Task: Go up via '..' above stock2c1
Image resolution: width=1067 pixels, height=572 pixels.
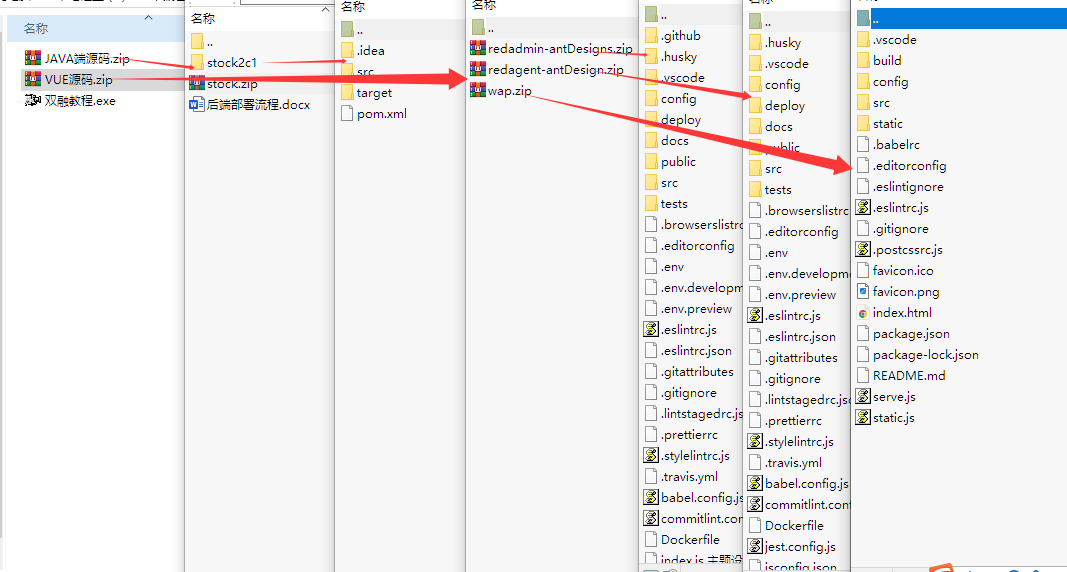Action: [202, 41]
